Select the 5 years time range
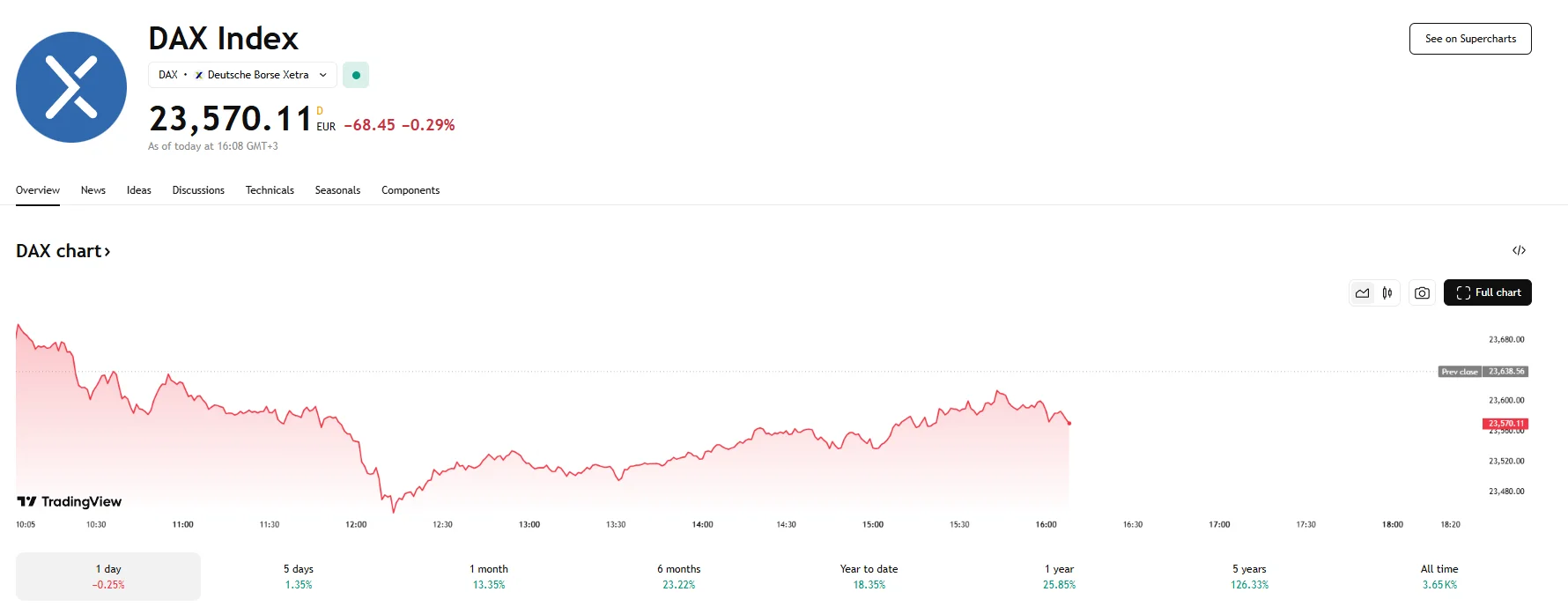This screenshot has width=1568, height=614. coord(1249,576)
